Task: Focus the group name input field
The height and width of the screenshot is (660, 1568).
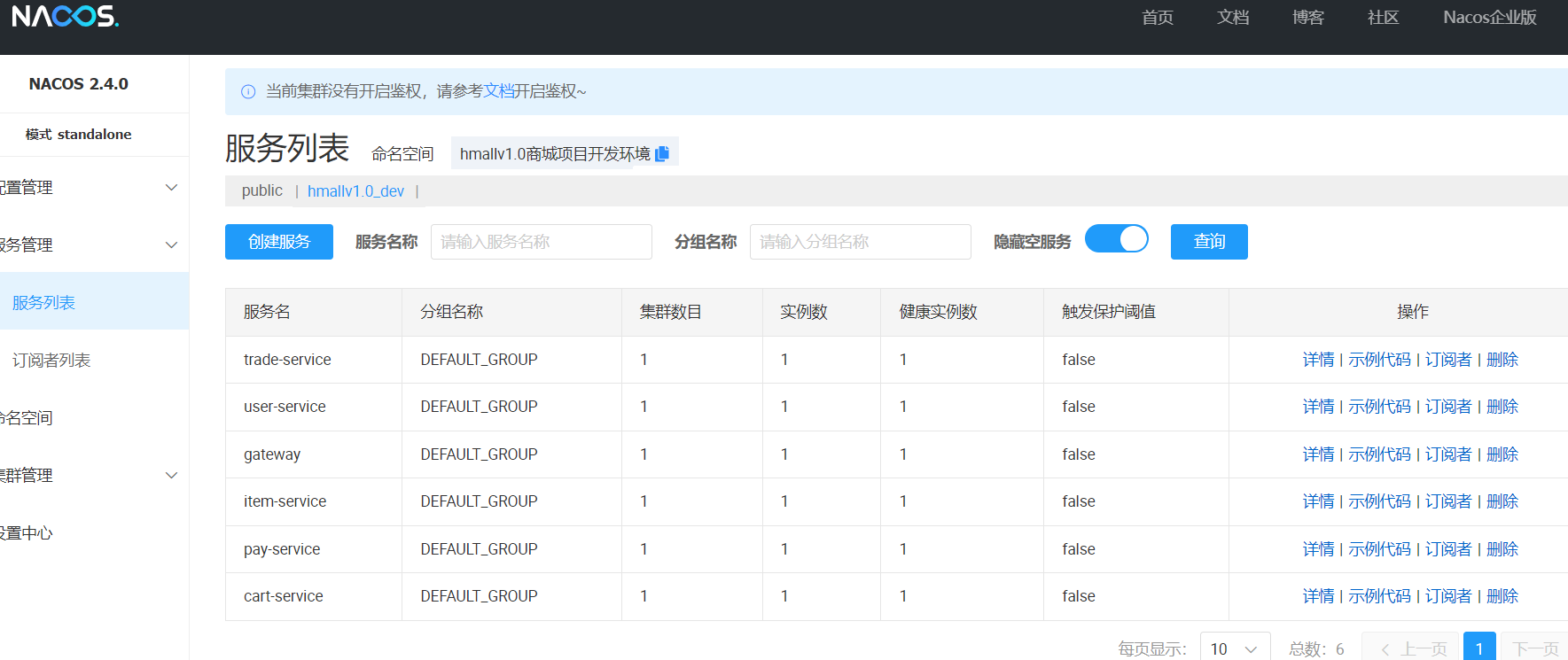Action: [x=861, y=242]
